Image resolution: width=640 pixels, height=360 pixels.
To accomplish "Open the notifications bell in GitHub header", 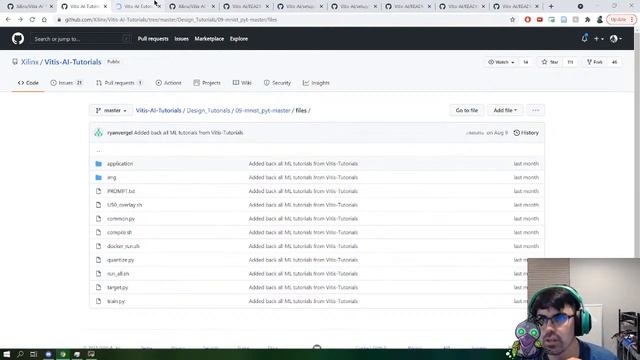I will 584,38.
